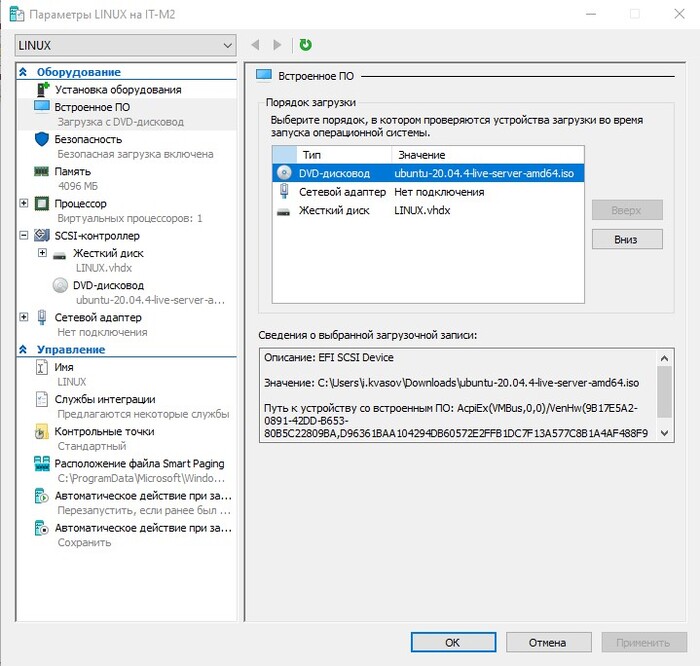Click the green refresh icon in toolbar

tap(305, 45)
